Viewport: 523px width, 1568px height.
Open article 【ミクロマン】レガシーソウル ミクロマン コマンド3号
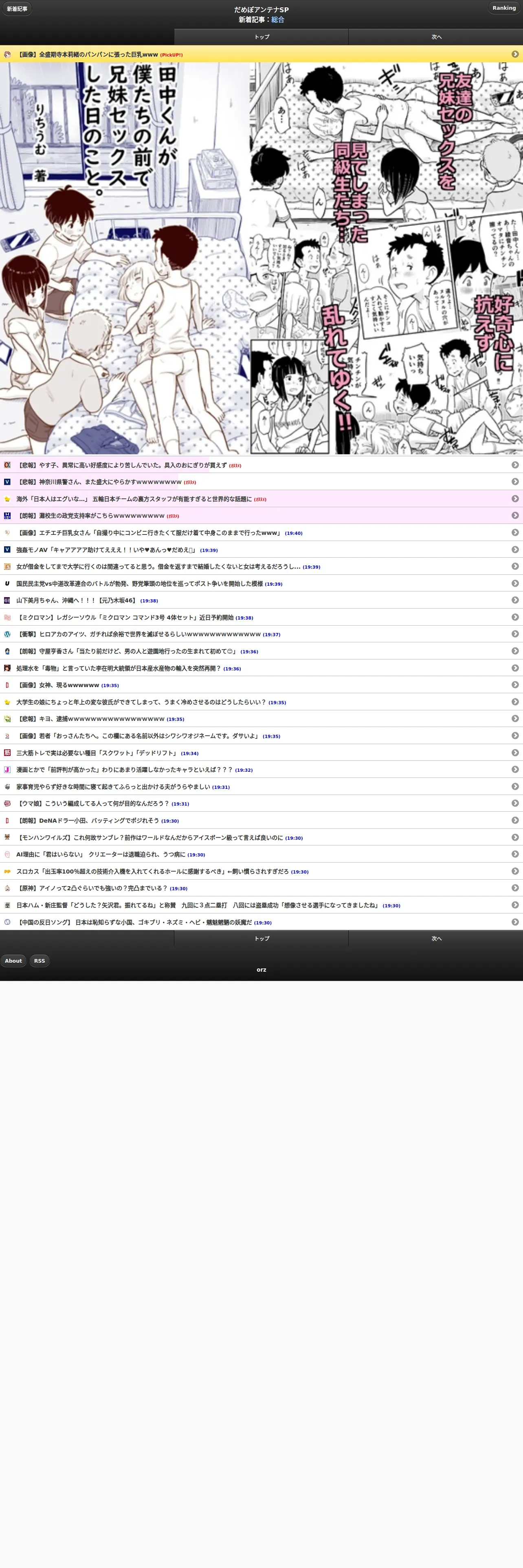pyautogui.click(x=261, y=617)
